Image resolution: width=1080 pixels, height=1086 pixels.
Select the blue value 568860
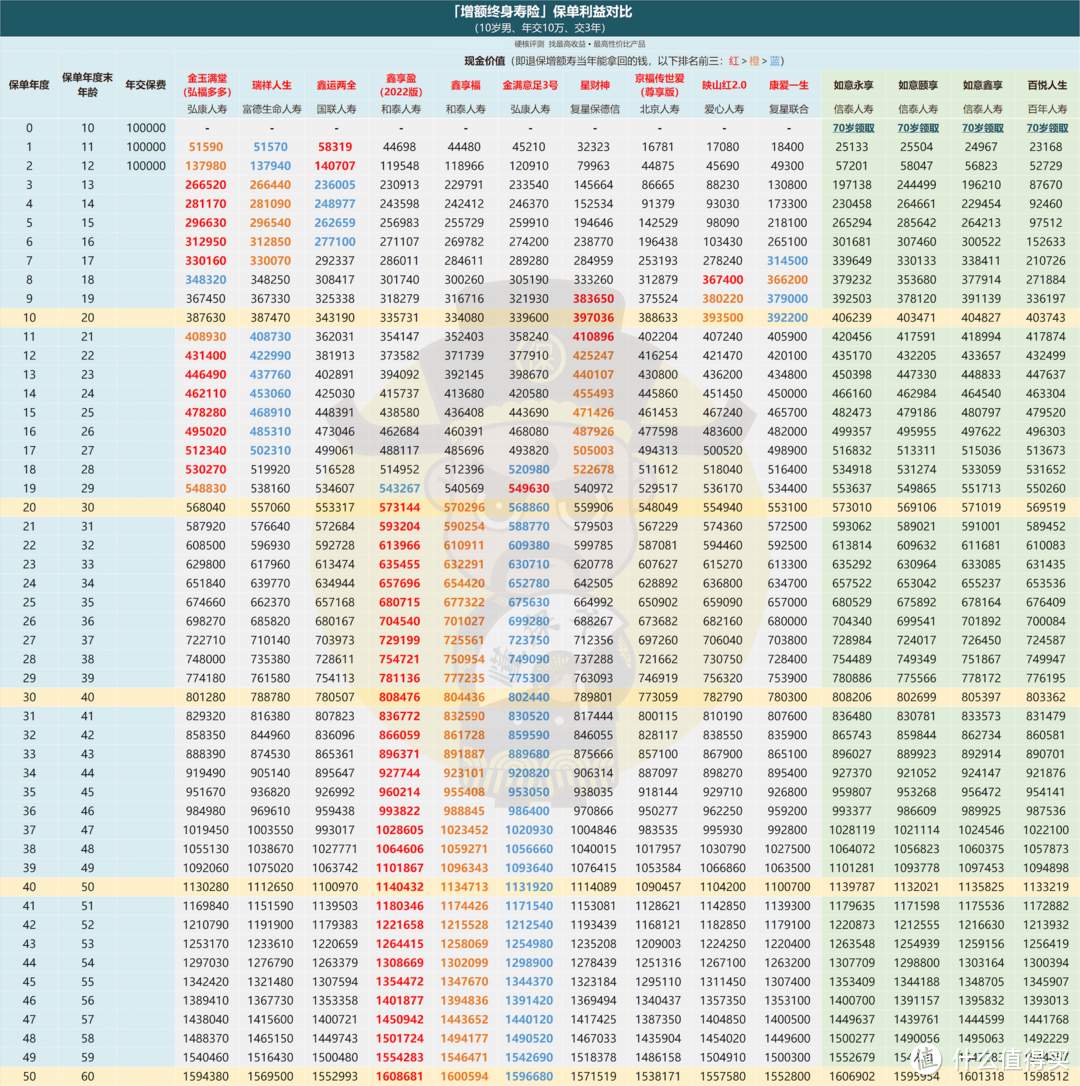click(x=529, y=508)
